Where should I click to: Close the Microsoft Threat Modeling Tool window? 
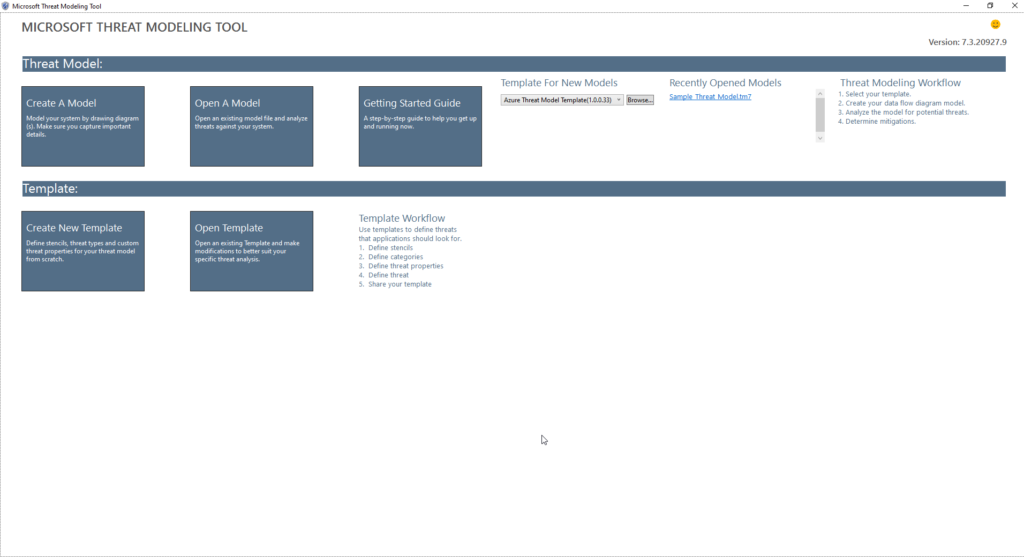pos(1014,6)
